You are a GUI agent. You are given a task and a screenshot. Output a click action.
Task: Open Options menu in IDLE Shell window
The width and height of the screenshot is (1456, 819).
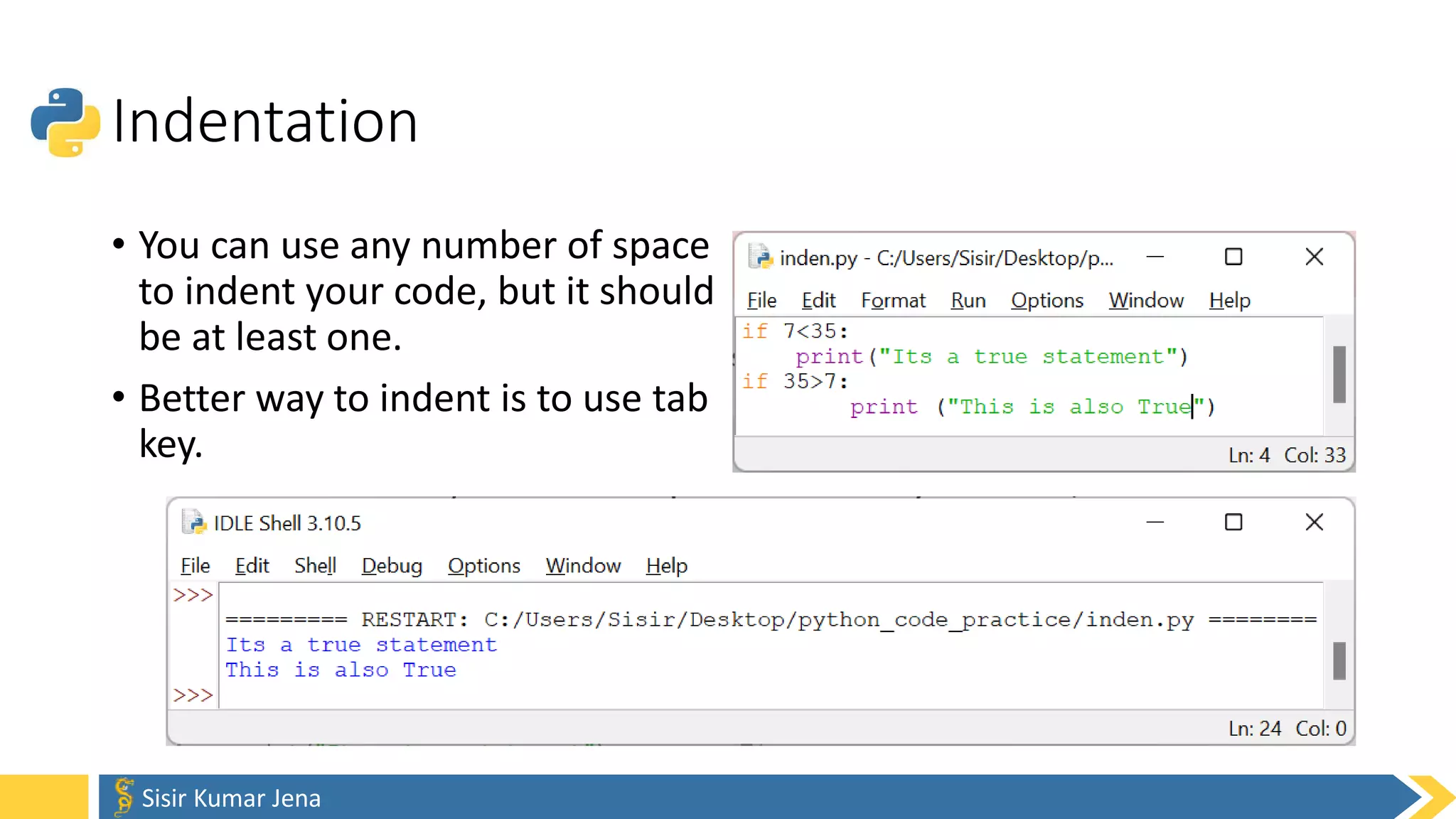pos(484,566)
